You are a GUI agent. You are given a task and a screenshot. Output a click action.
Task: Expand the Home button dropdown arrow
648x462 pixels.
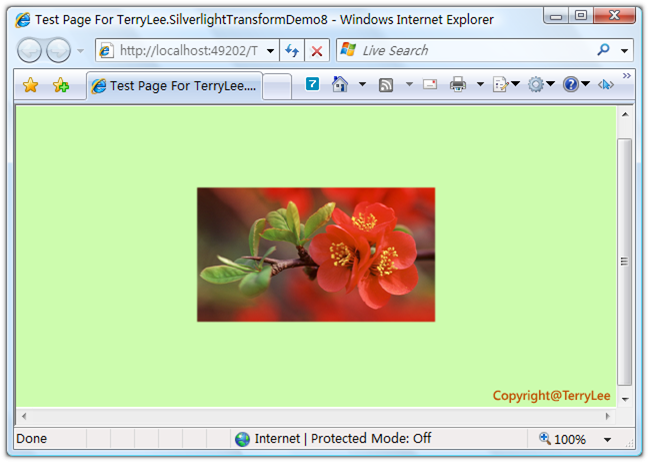coord(362,84)
